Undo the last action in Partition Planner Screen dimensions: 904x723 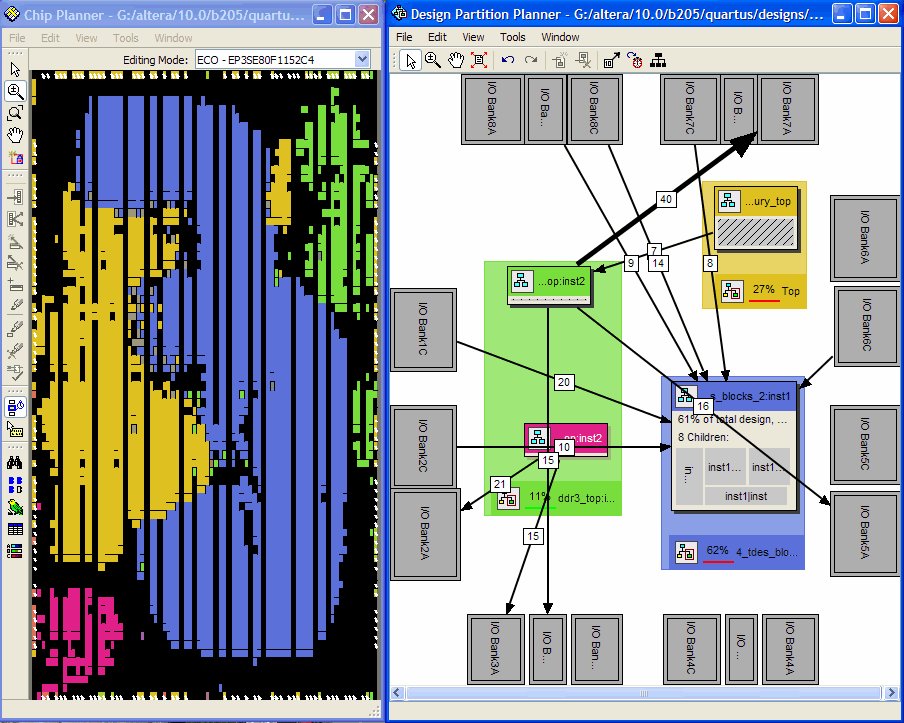point(508,61)
